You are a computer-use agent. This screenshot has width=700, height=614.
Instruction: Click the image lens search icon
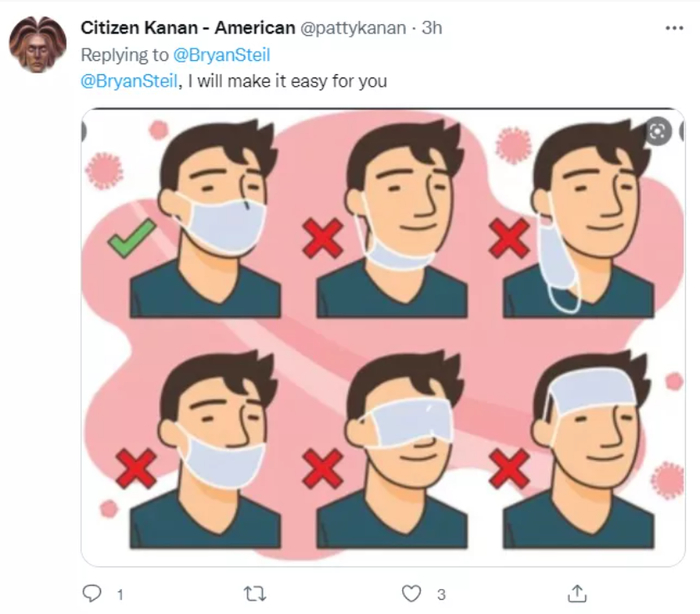point(657,132)
